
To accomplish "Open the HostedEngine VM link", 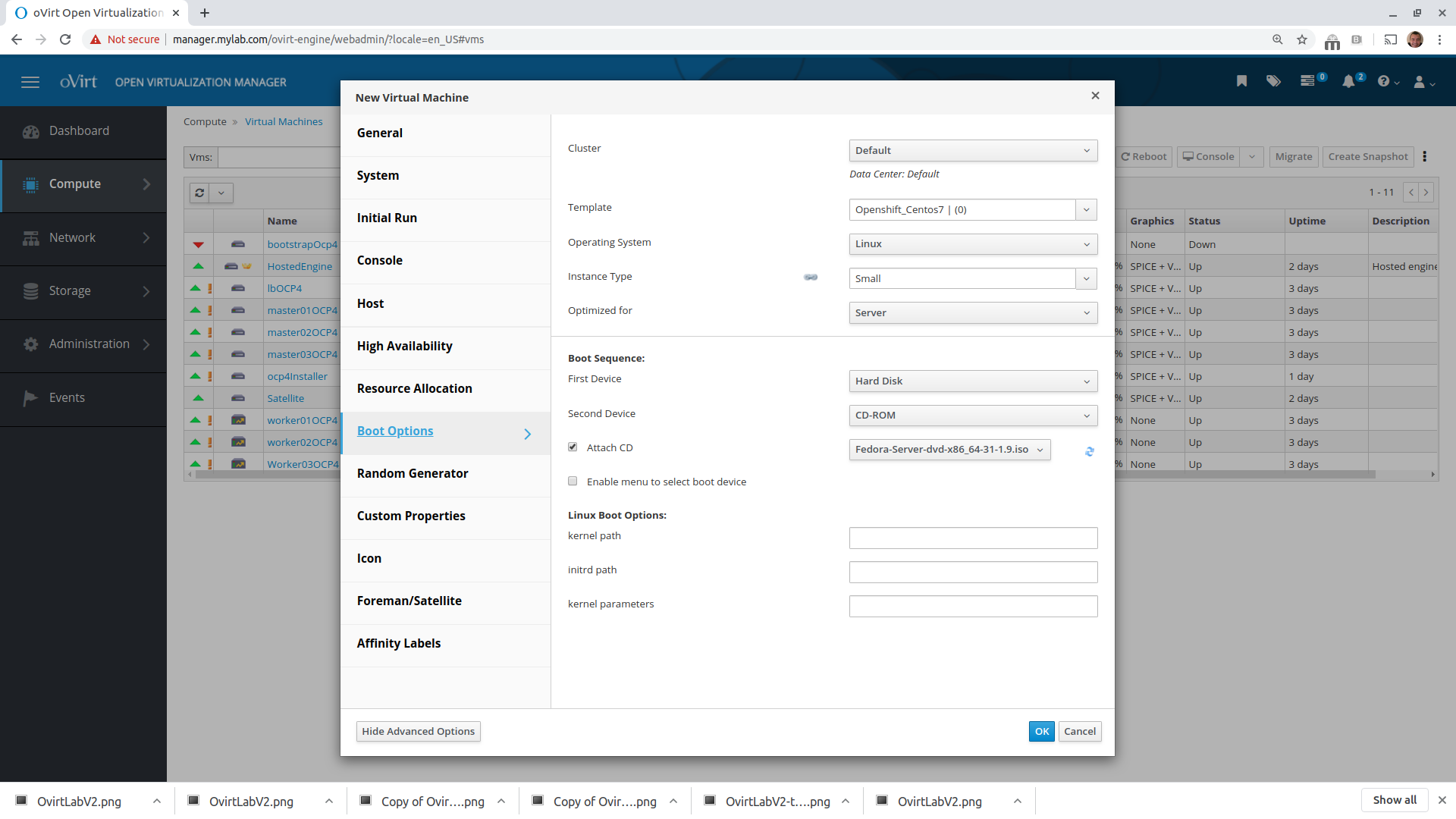I will [x=300, y=266].
